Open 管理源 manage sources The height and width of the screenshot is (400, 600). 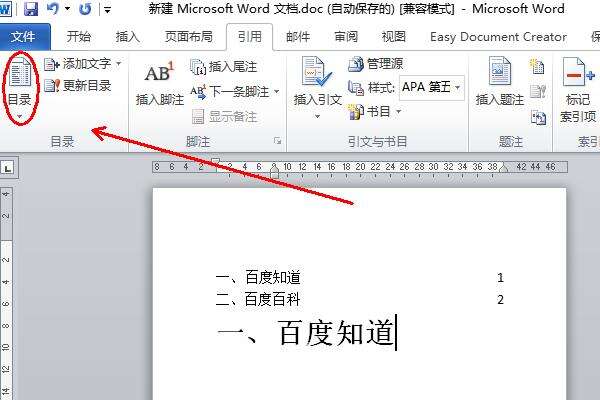pos(376,64)
